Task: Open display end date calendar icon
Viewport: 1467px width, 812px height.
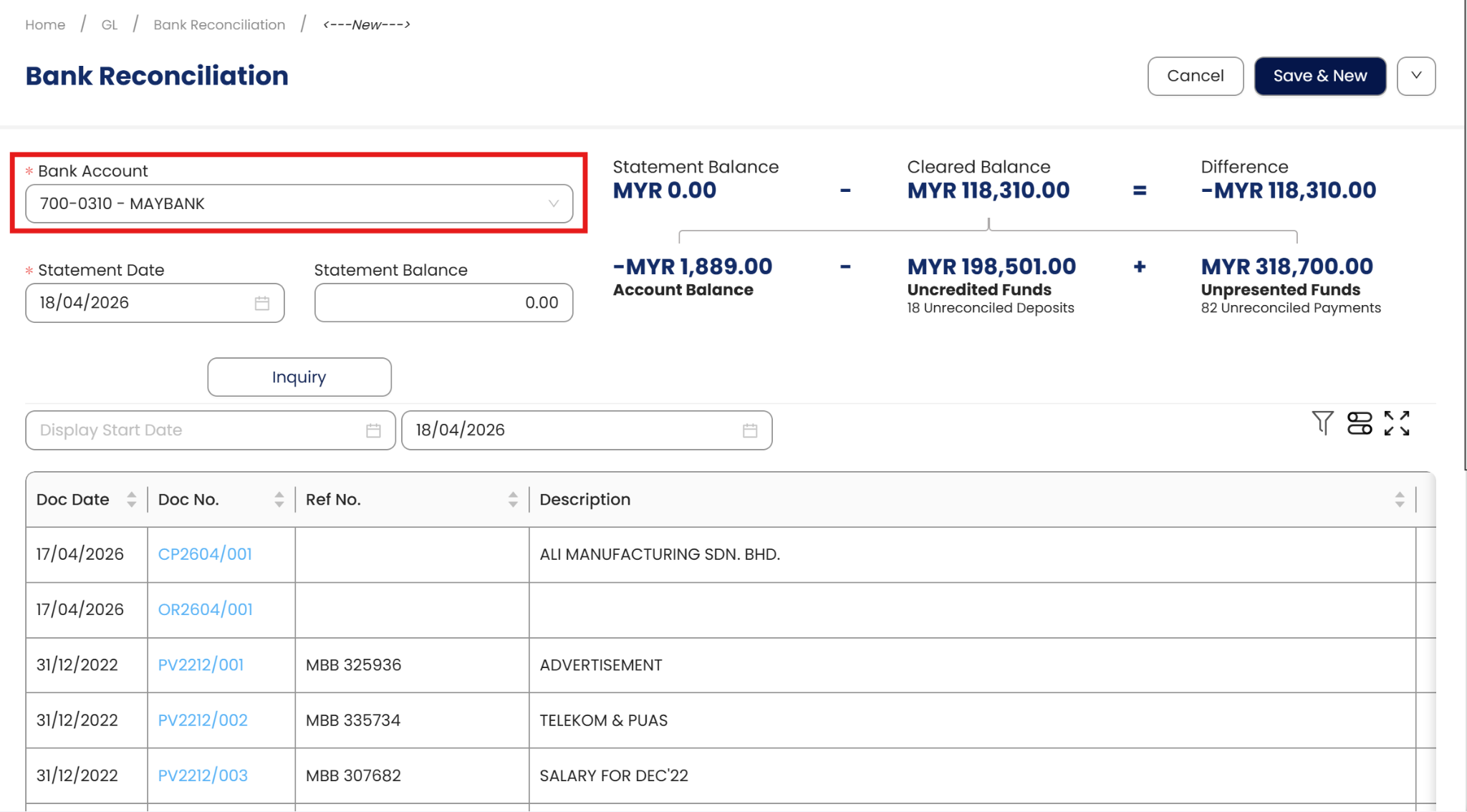Action: point(749,430)
